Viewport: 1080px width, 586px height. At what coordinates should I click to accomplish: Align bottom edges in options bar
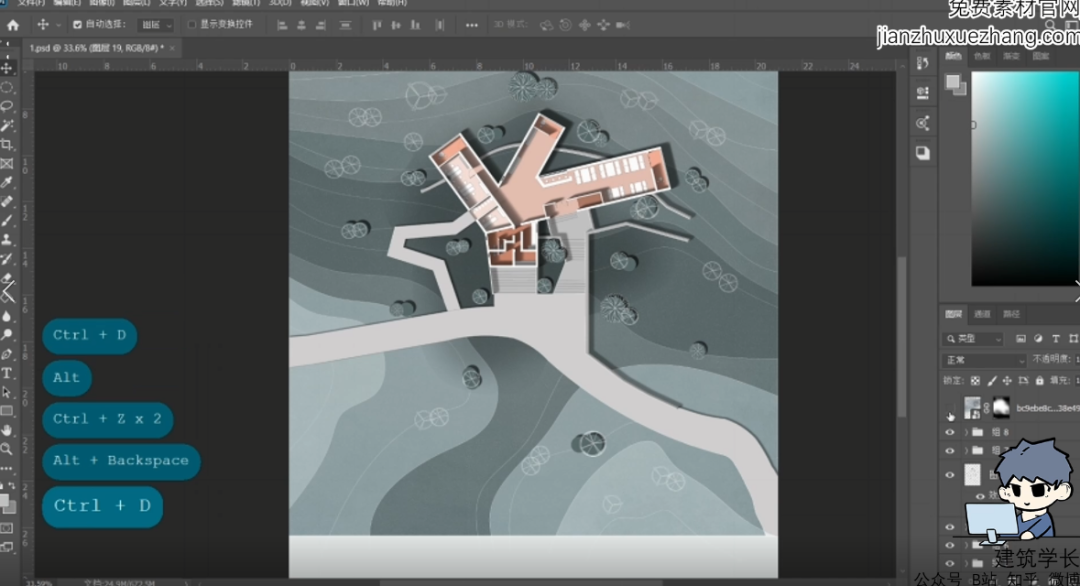[415, 25]
